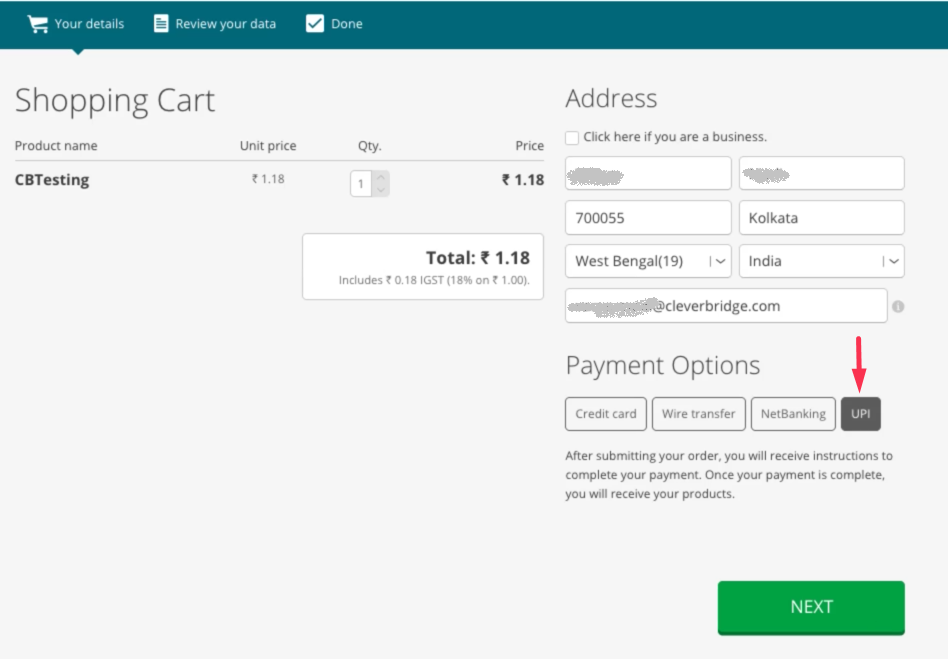Choose Wire transfer payment
The height and width of the screenshot is (659, 948).
click(698, 413)
